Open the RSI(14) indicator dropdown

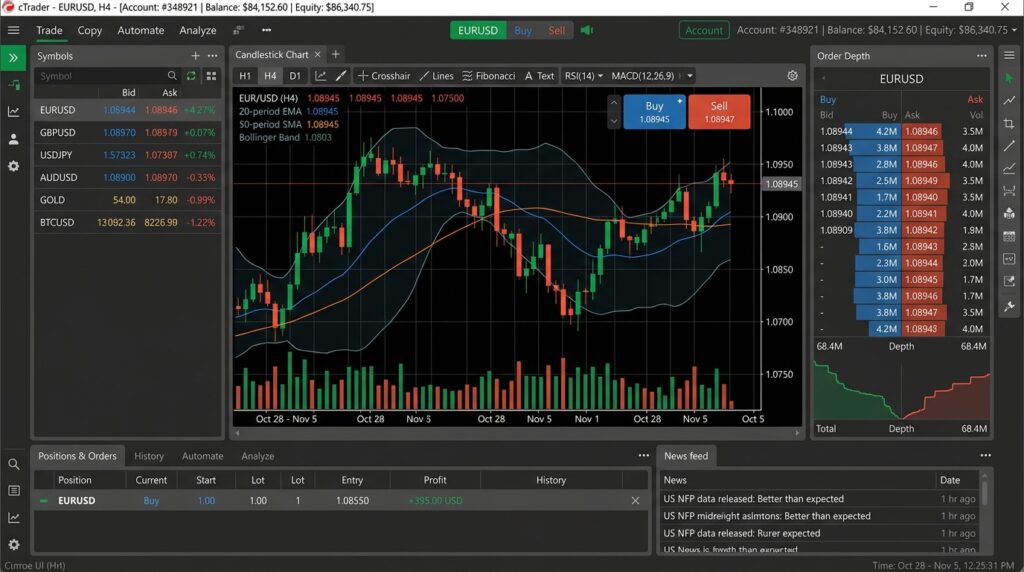click(x=584, y=76)
